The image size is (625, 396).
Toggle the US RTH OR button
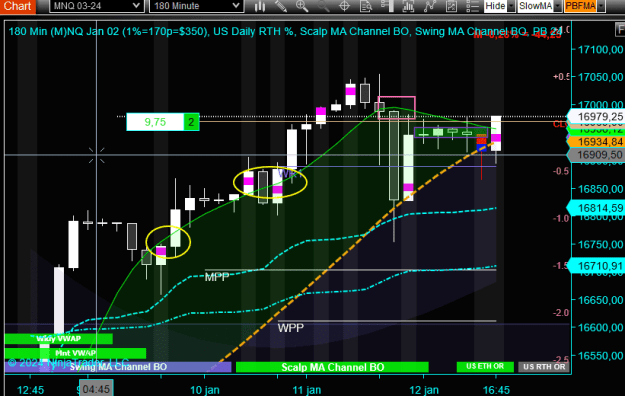tap(544, 366)
